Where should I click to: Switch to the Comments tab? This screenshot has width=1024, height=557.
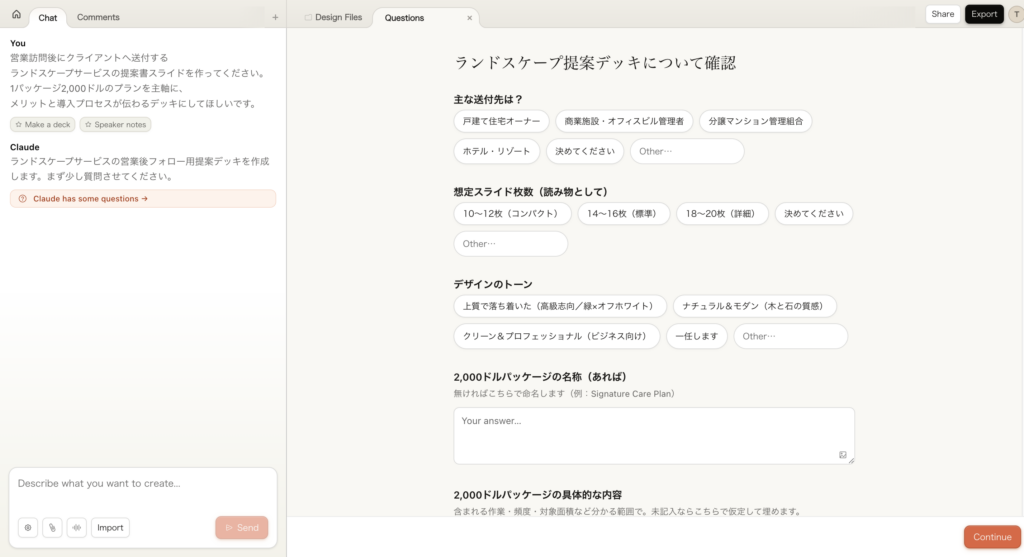[x=98, y=17]
